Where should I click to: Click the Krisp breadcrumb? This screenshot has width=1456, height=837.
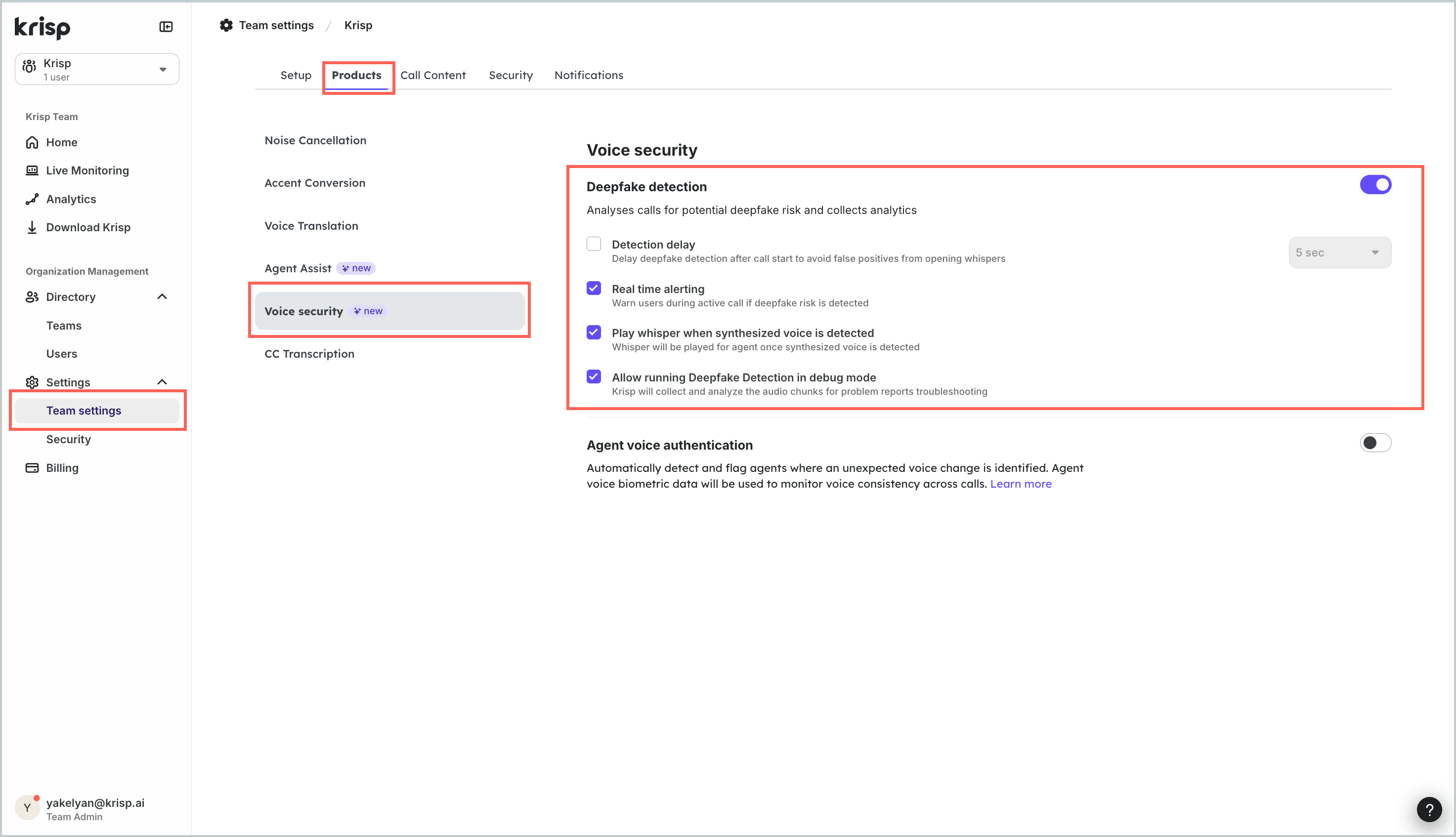click(x=358, y=25)
